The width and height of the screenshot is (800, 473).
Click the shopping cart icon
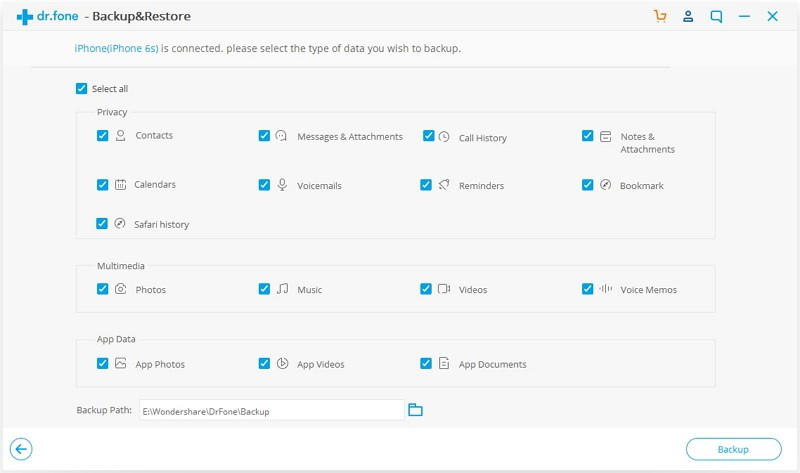tap(659, 17)
